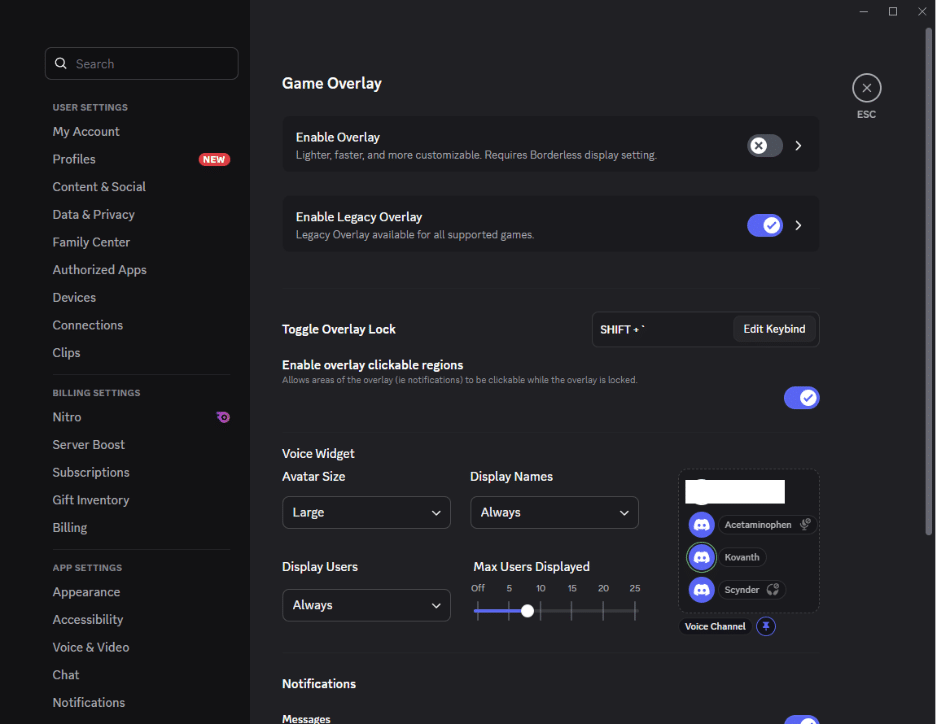936x724 pixels.
Task: Set Max Users slider to 25 mark
Action: coord(635,611)
